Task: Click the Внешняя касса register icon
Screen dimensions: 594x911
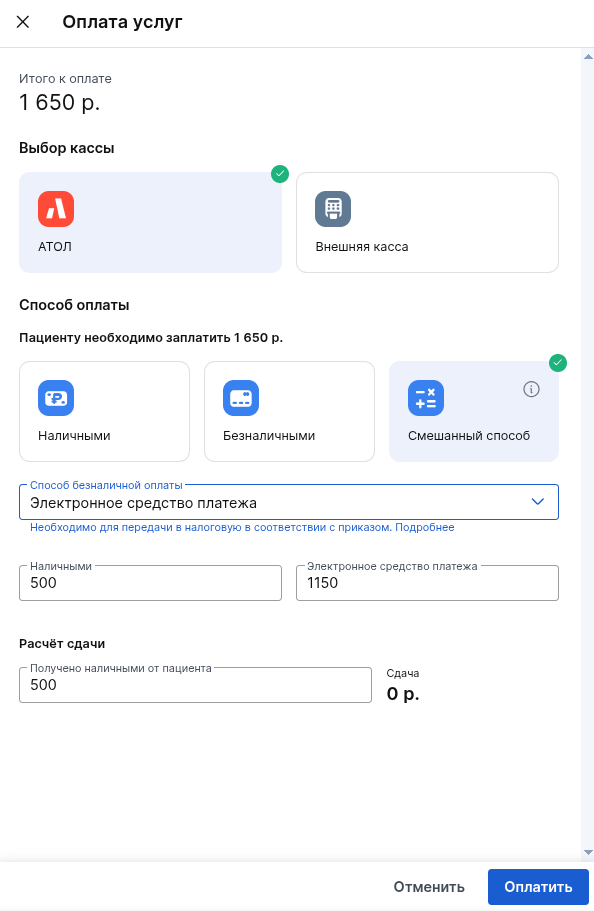Action: tap(333, 209)
